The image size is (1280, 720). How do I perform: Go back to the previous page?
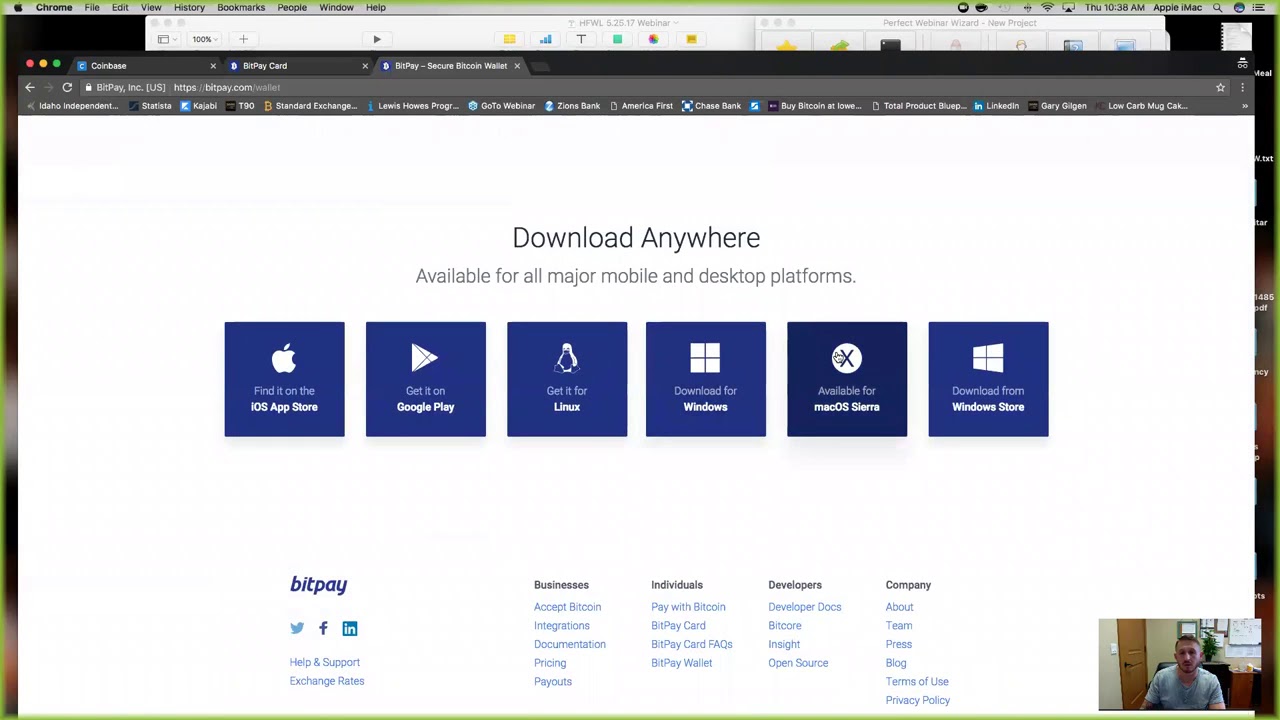(x=30, y=87)
